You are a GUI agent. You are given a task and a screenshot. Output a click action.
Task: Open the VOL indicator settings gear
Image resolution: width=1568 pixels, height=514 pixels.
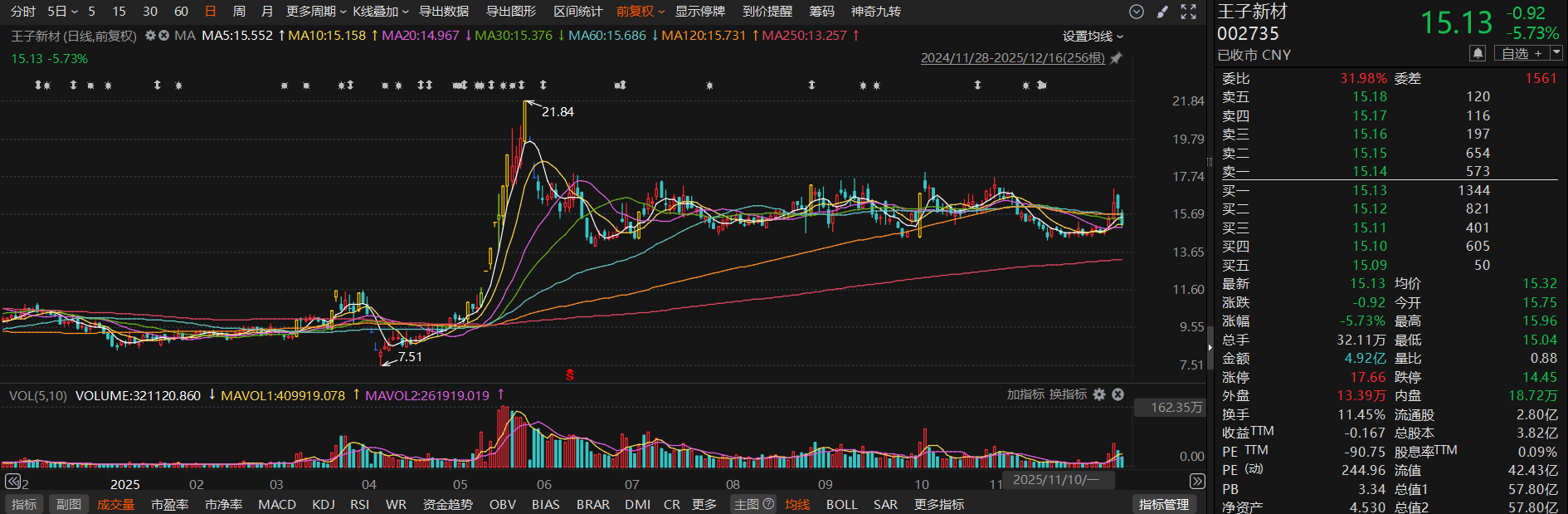point(1099,394)
